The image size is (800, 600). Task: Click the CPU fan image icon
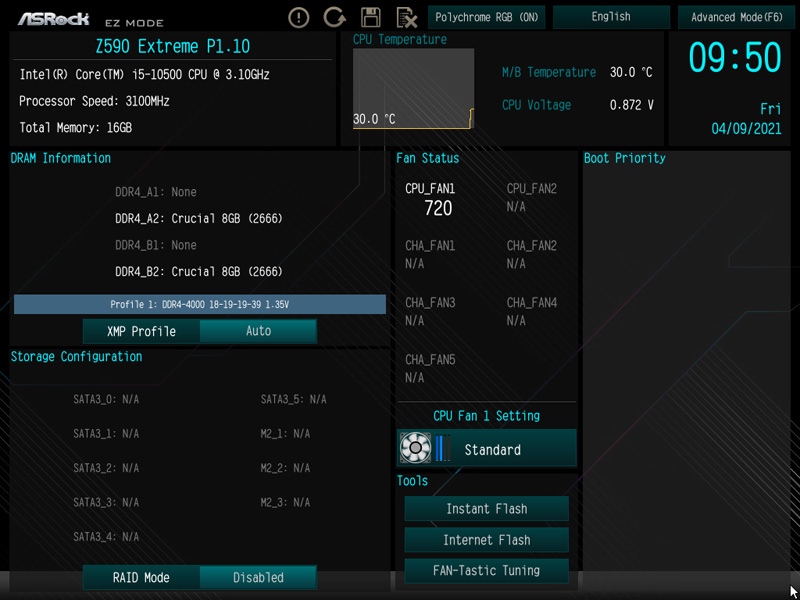tap(415, 448)
